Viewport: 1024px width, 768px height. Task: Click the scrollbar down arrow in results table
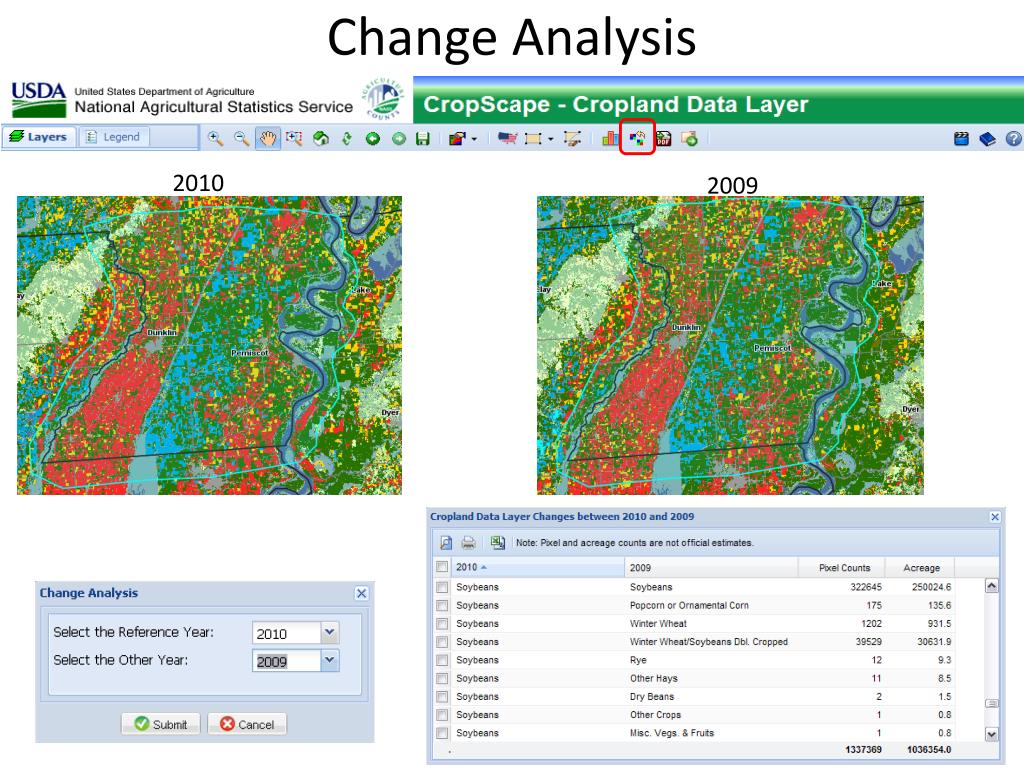coord(991,734)
